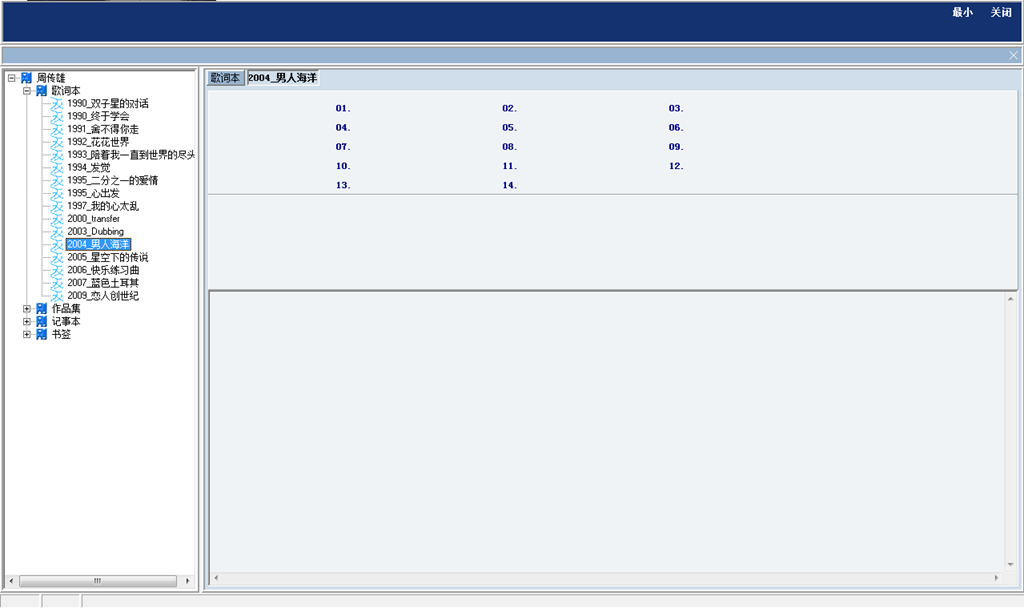Open track link 07.
1024x608 pixels.
point(343,147)
